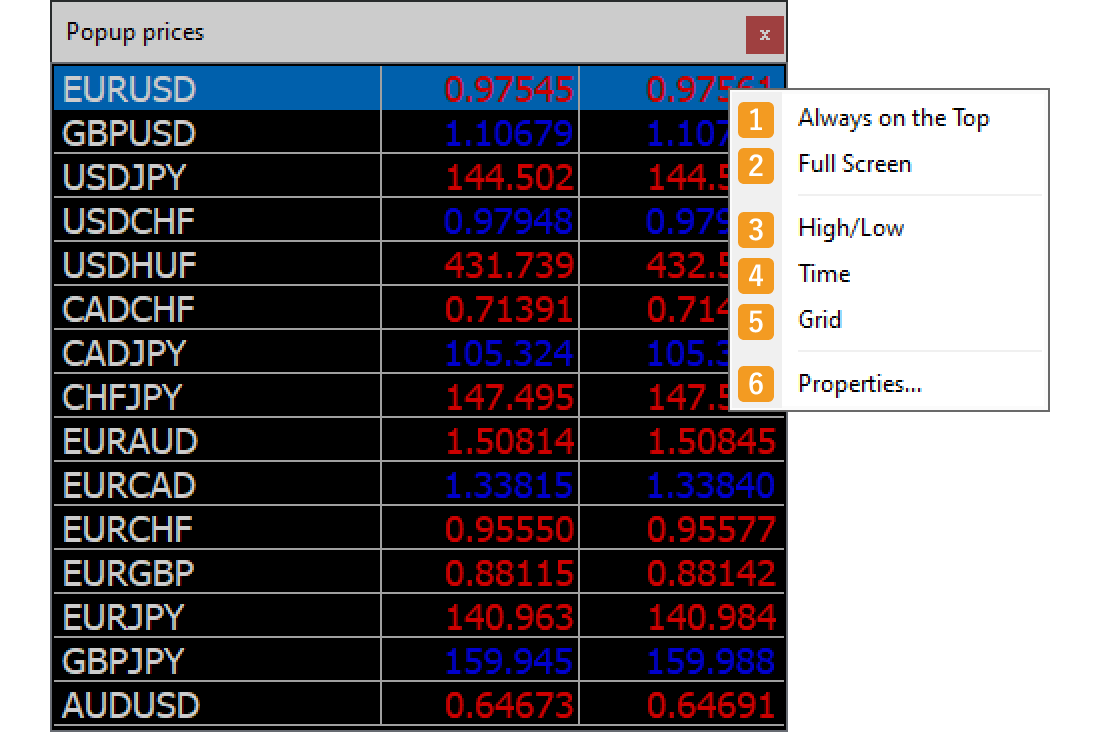Toggle Full Screen display
This screenshot has width=1100, height=732.
coord(854,164)
